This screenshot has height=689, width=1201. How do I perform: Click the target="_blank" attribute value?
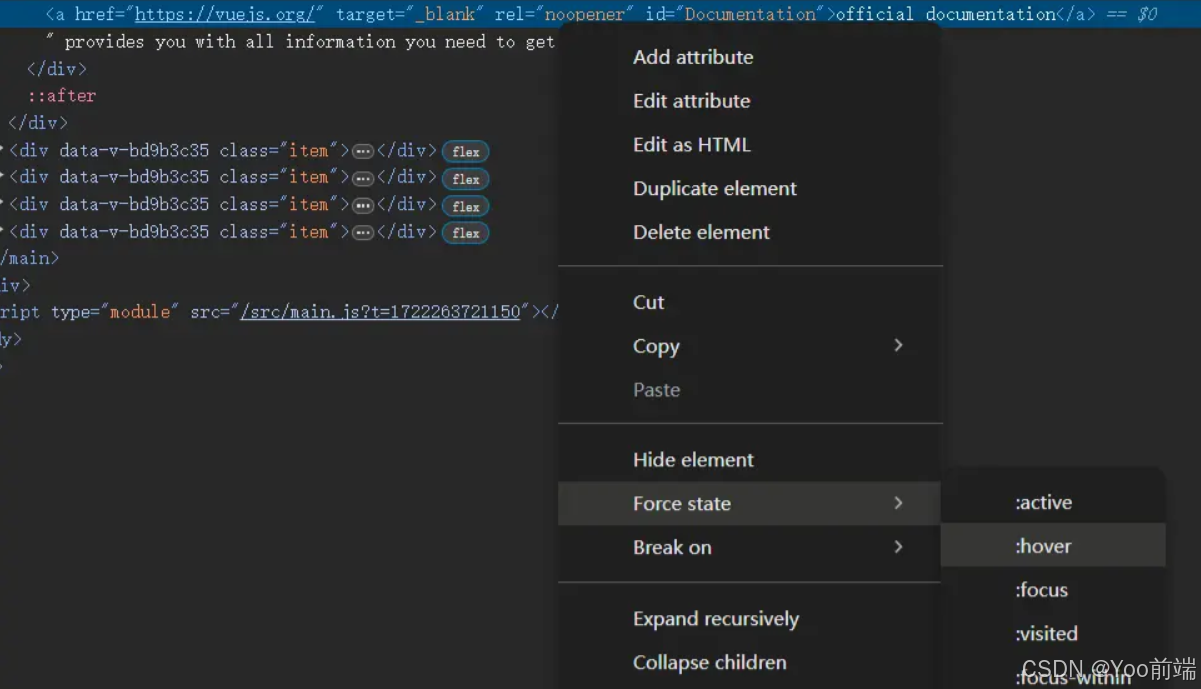coord(446,14)
